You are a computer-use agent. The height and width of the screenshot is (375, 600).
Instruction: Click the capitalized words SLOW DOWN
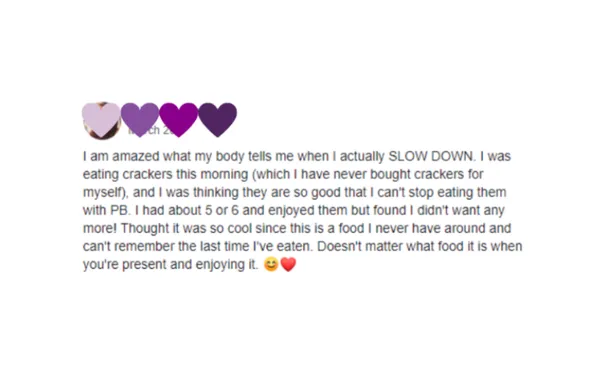431,156
